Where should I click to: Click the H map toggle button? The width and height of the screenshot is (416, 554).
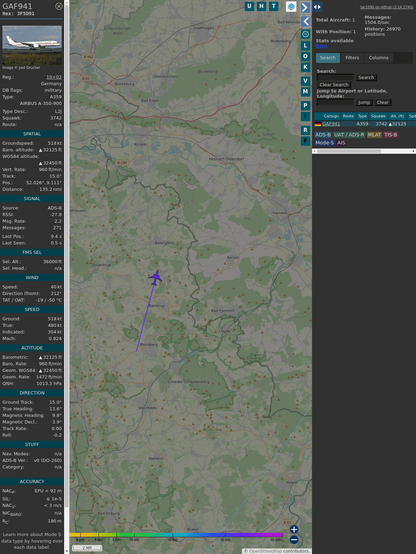[x=262, y=6]
